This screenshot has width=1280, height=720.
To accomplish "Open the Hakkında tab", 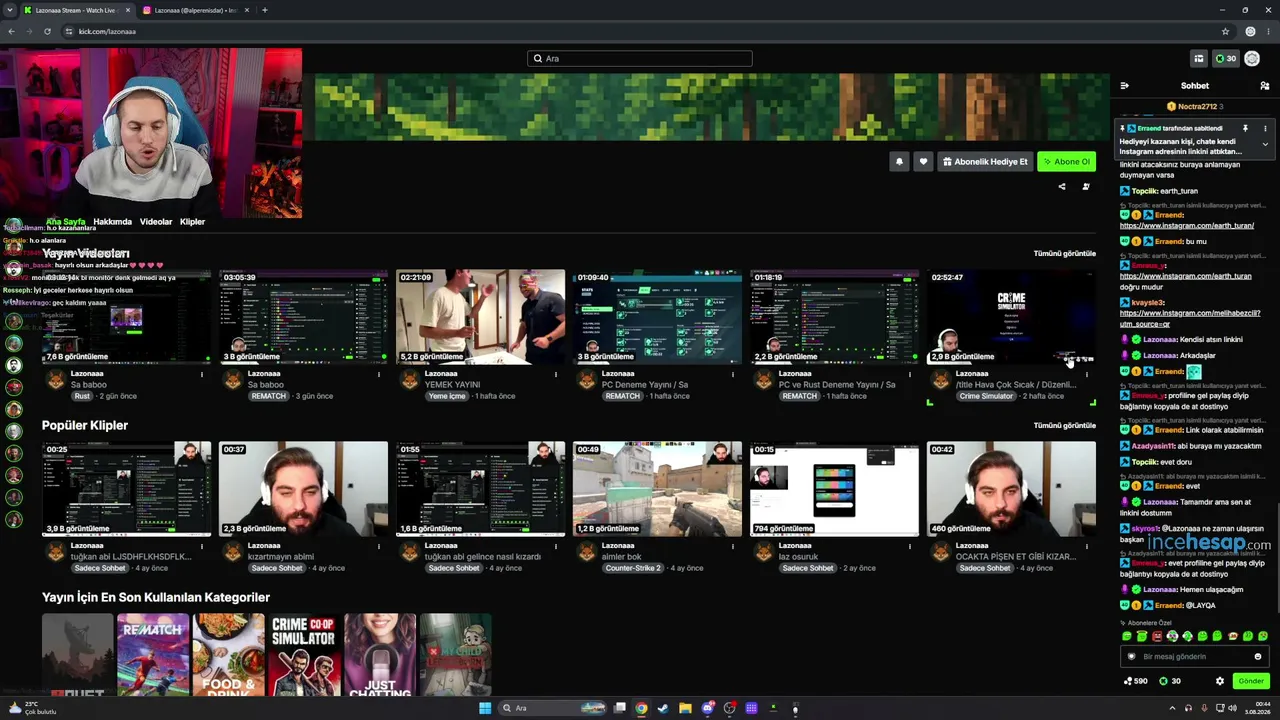I will [x=112, y=222].
